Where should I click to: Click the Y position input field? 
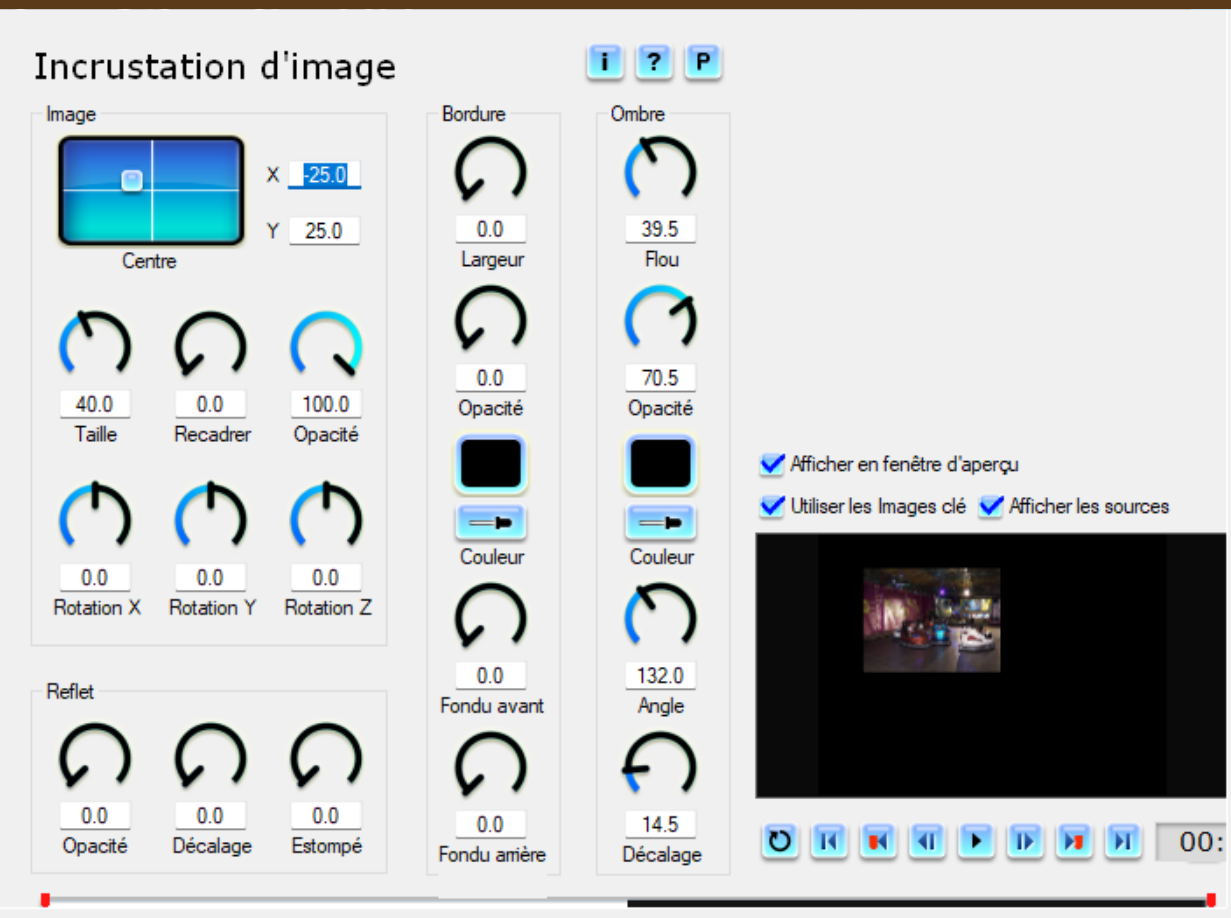pyautogui.click(x=324, y=231)
